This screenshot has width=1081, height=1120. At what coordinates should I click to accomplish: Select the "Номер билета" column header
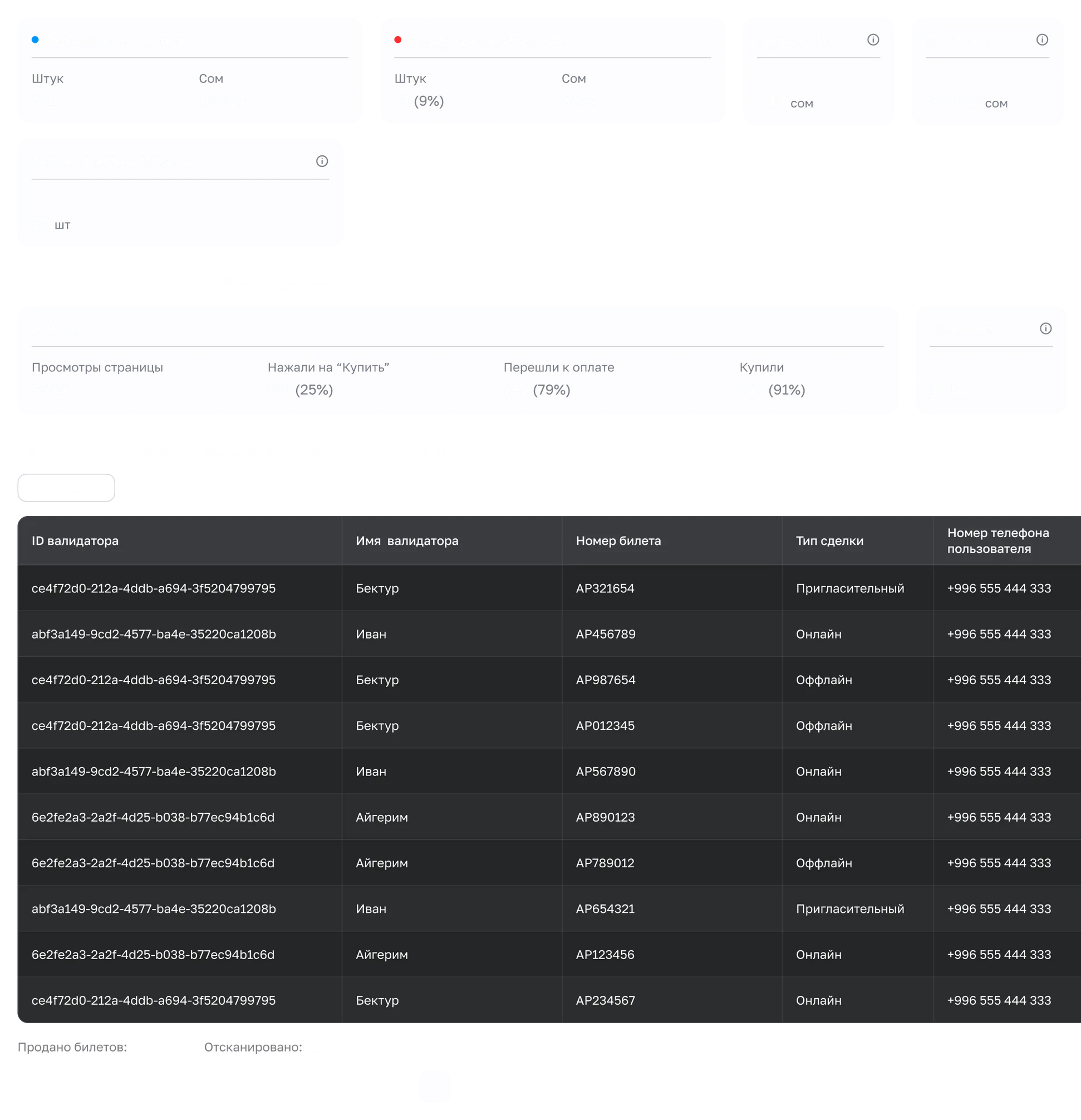(618, 541)
